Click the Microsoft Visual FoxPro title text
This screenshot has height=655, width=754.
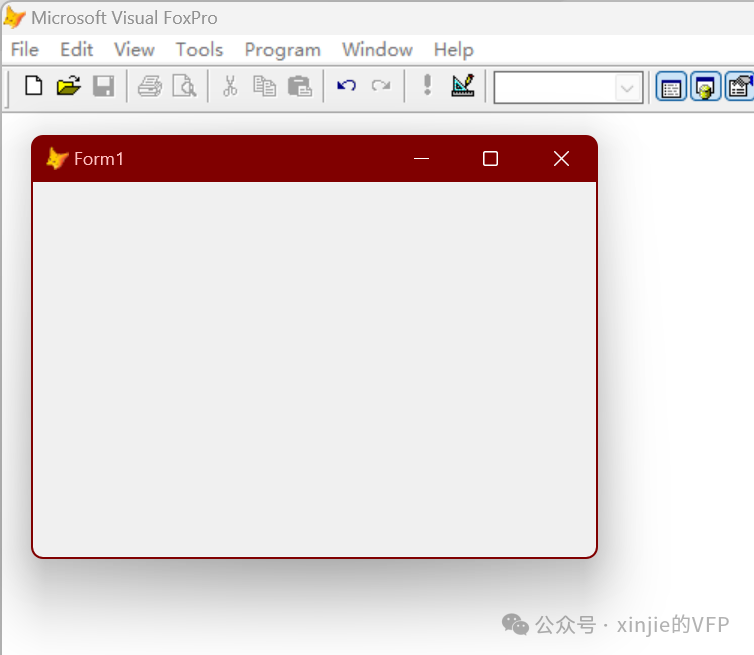coord(124,18)
